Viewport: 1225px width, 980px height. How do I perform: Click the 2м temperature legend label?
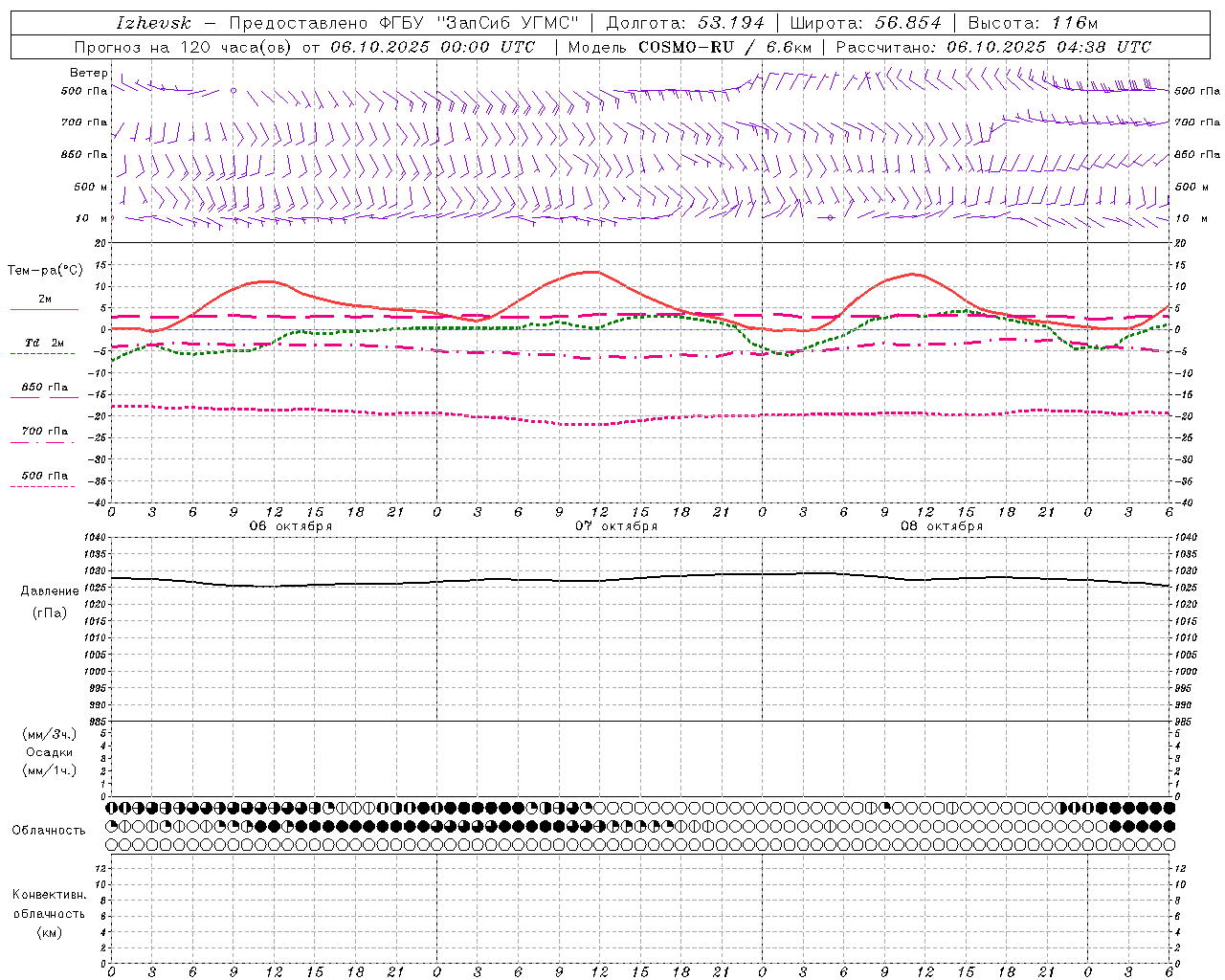tap(45, 300)
